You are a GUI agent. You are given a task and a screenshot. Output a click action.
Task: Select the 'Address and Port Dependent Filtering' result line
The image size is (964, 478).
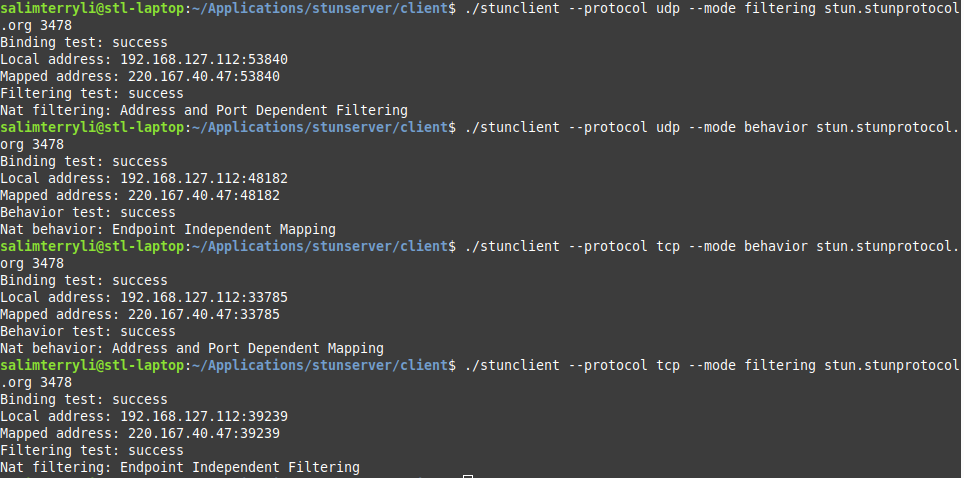203,111
